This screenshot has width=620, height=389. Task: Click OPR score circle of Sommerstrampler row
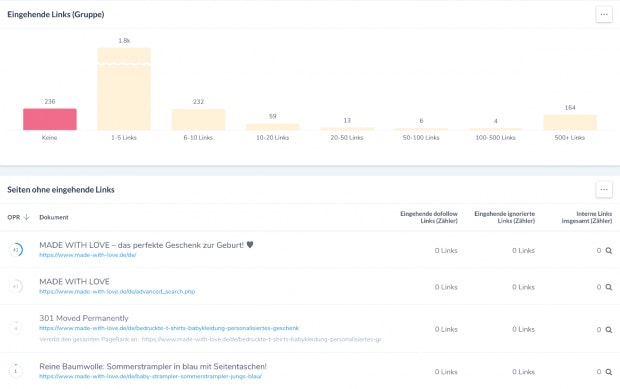pyautogui.click(x=16, y=371)
